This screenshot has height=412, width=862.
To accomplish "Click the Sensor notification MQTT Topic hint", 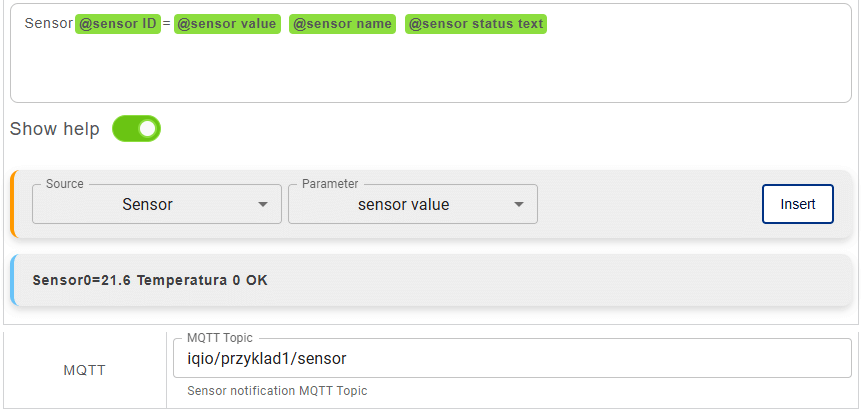I will tap(277, 391).
